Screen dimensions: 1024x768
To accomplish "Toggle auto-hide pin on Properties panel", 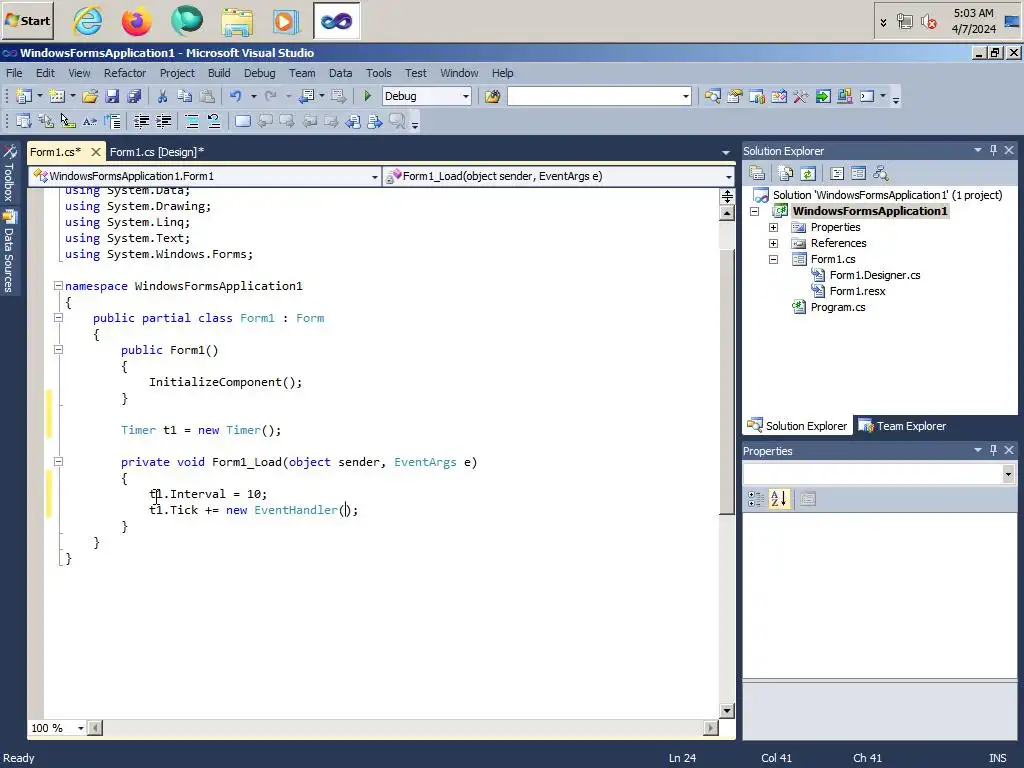I will pos(993,451).
